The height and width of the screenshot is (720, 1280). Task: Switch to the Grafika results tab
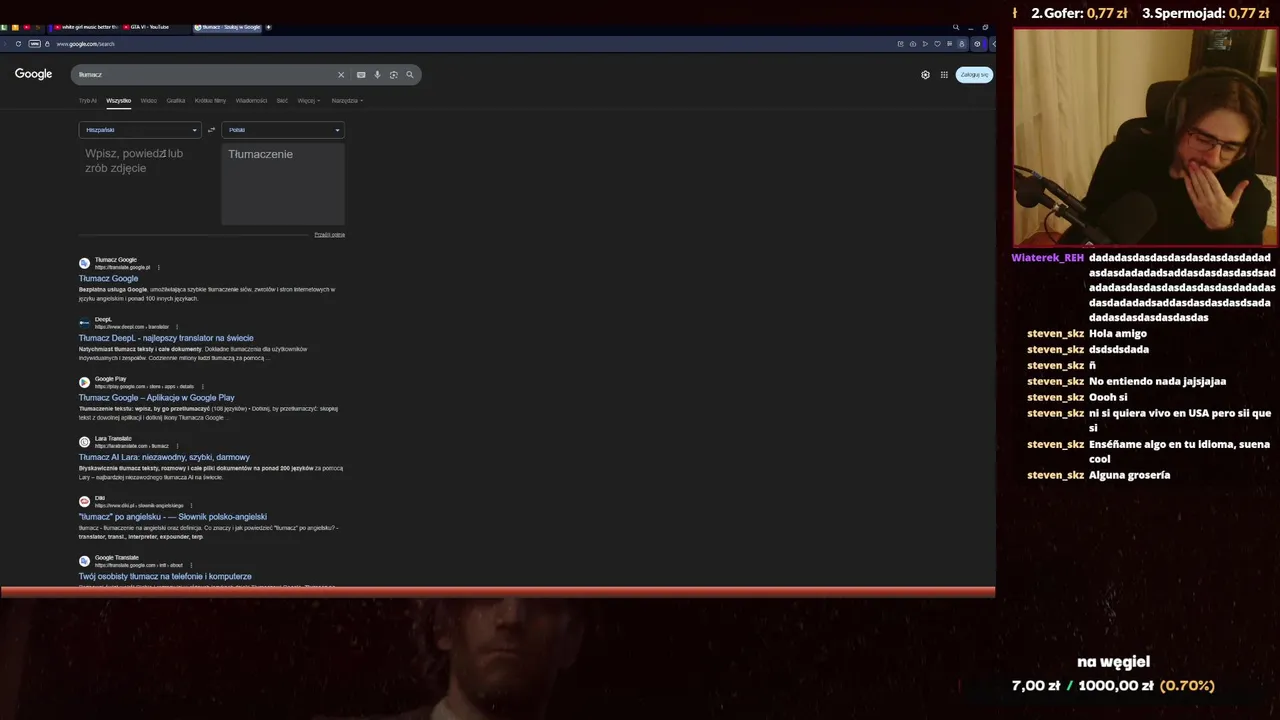point(176,100)
